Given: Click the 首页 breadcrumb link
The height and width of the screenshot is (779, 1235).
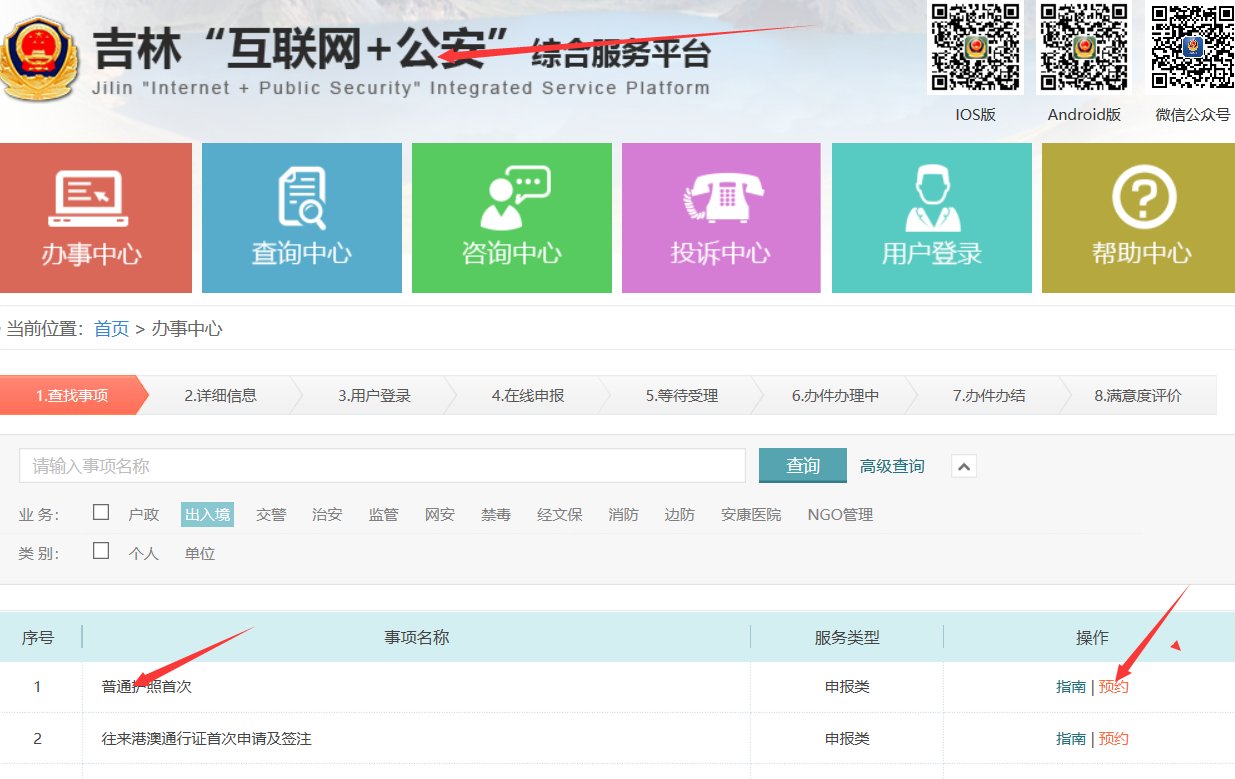Looking at the screenshot, I should 110,327.
